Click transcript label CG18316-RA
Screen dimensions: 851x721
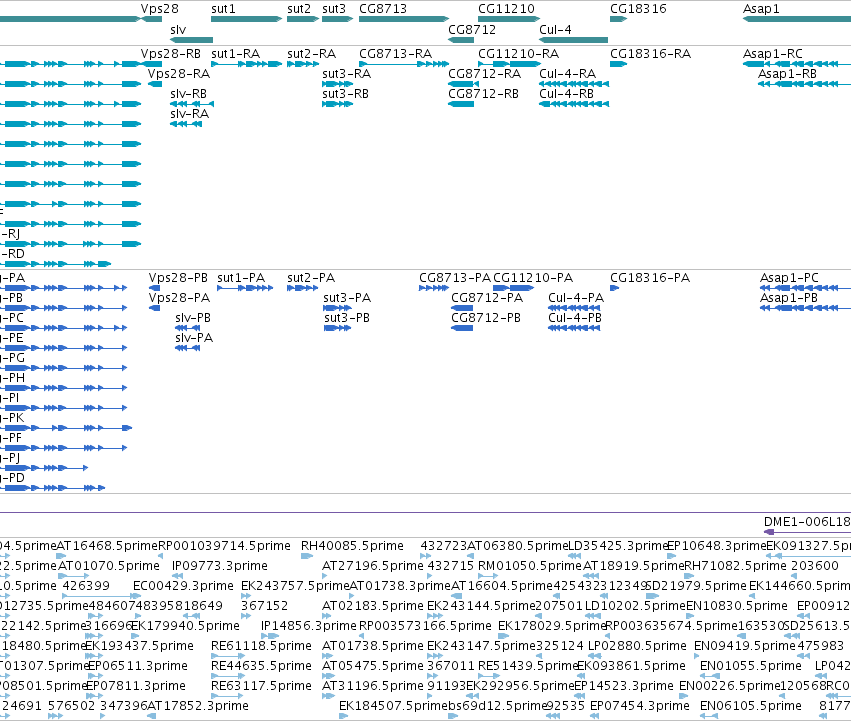(651, 54)
